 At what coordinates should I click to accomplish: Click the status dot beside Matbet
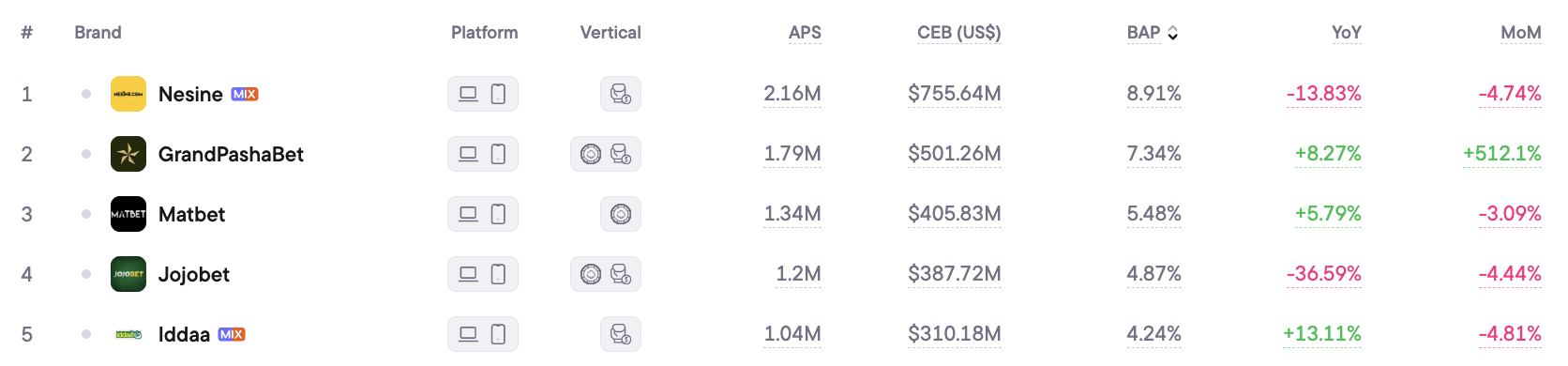(86, 214)
